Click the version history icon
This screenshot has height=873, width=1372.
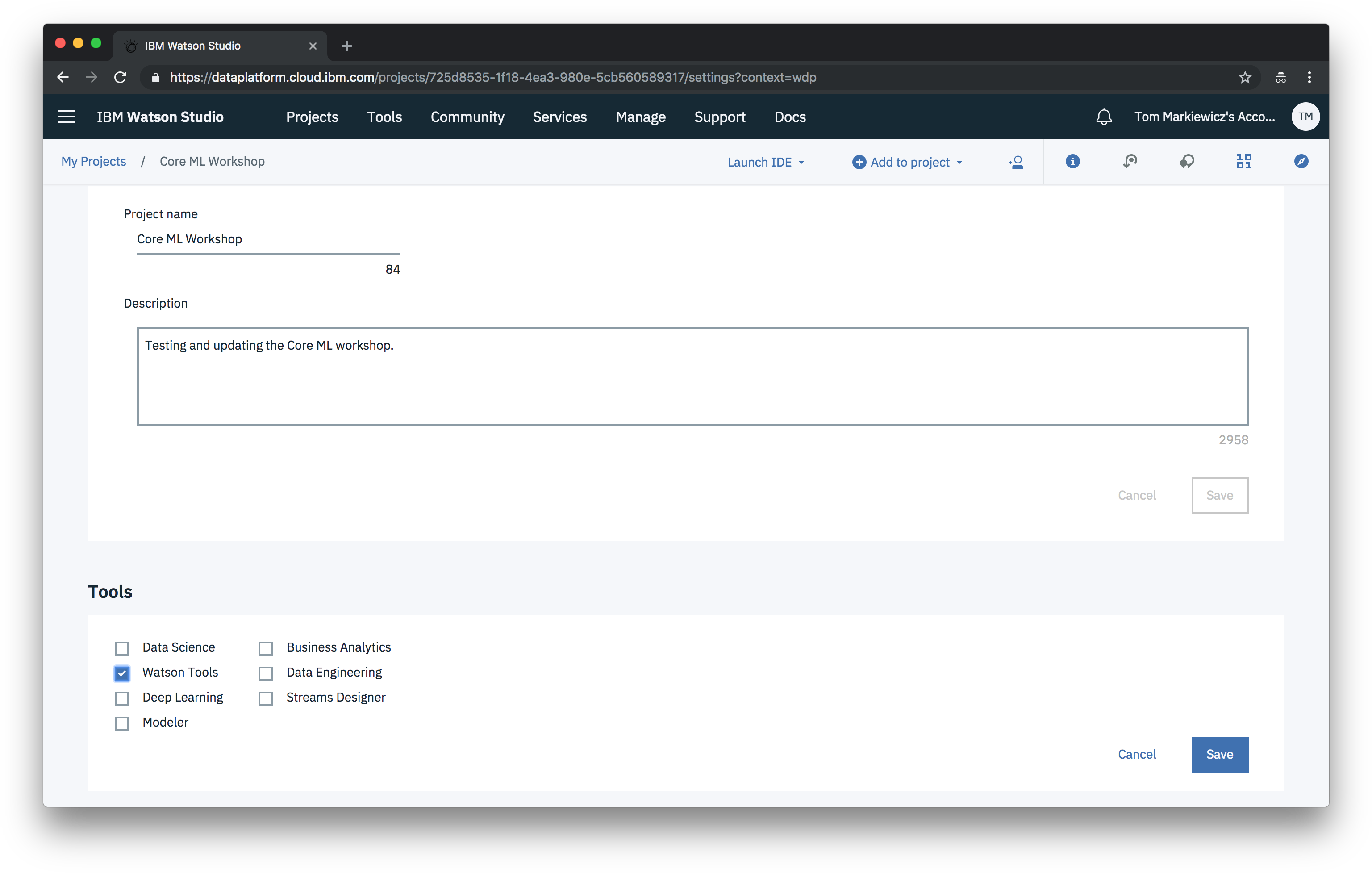[1129, 162]
